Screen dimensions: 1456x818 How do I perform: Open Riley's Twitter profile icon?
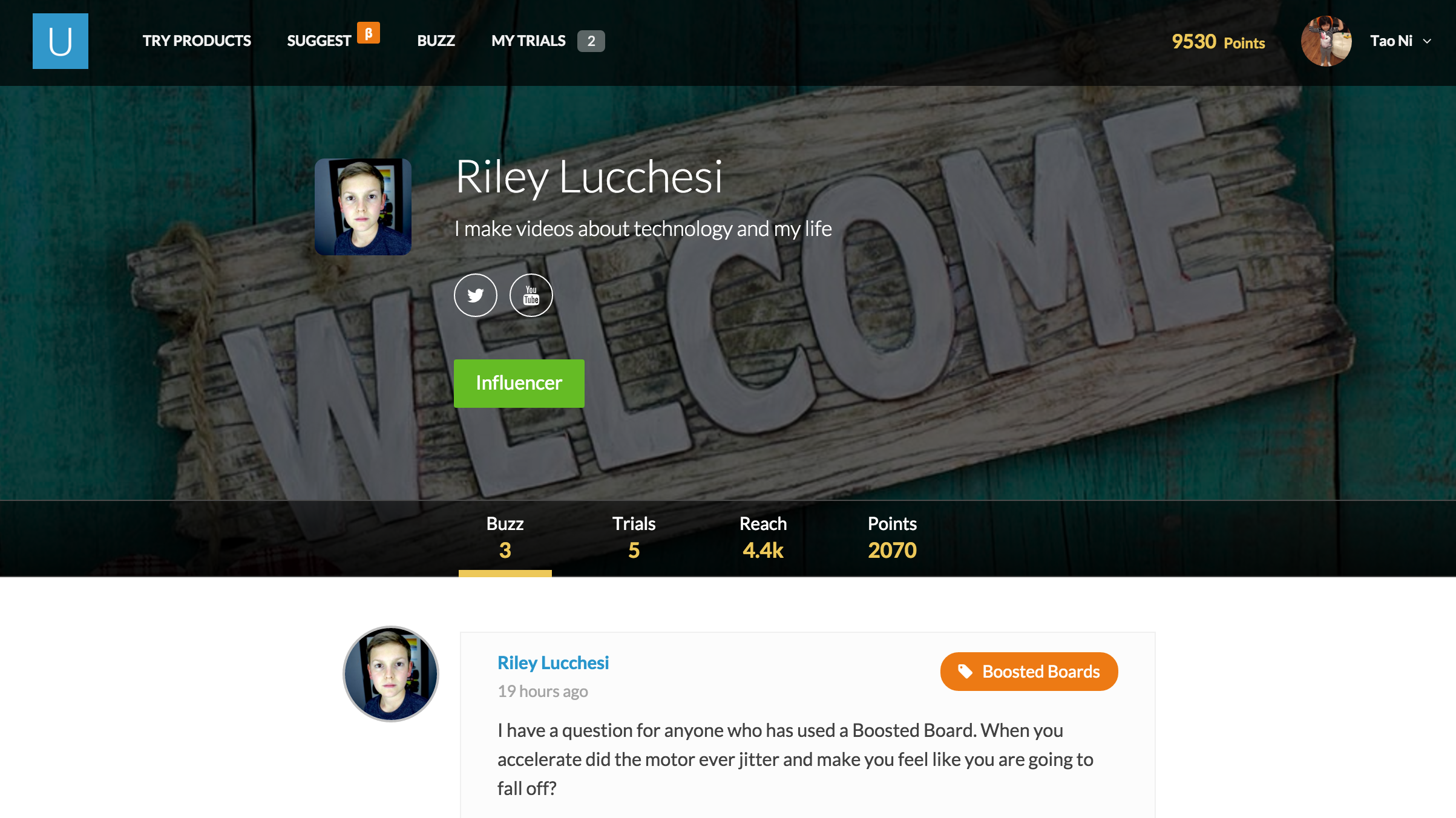(476, 295)
